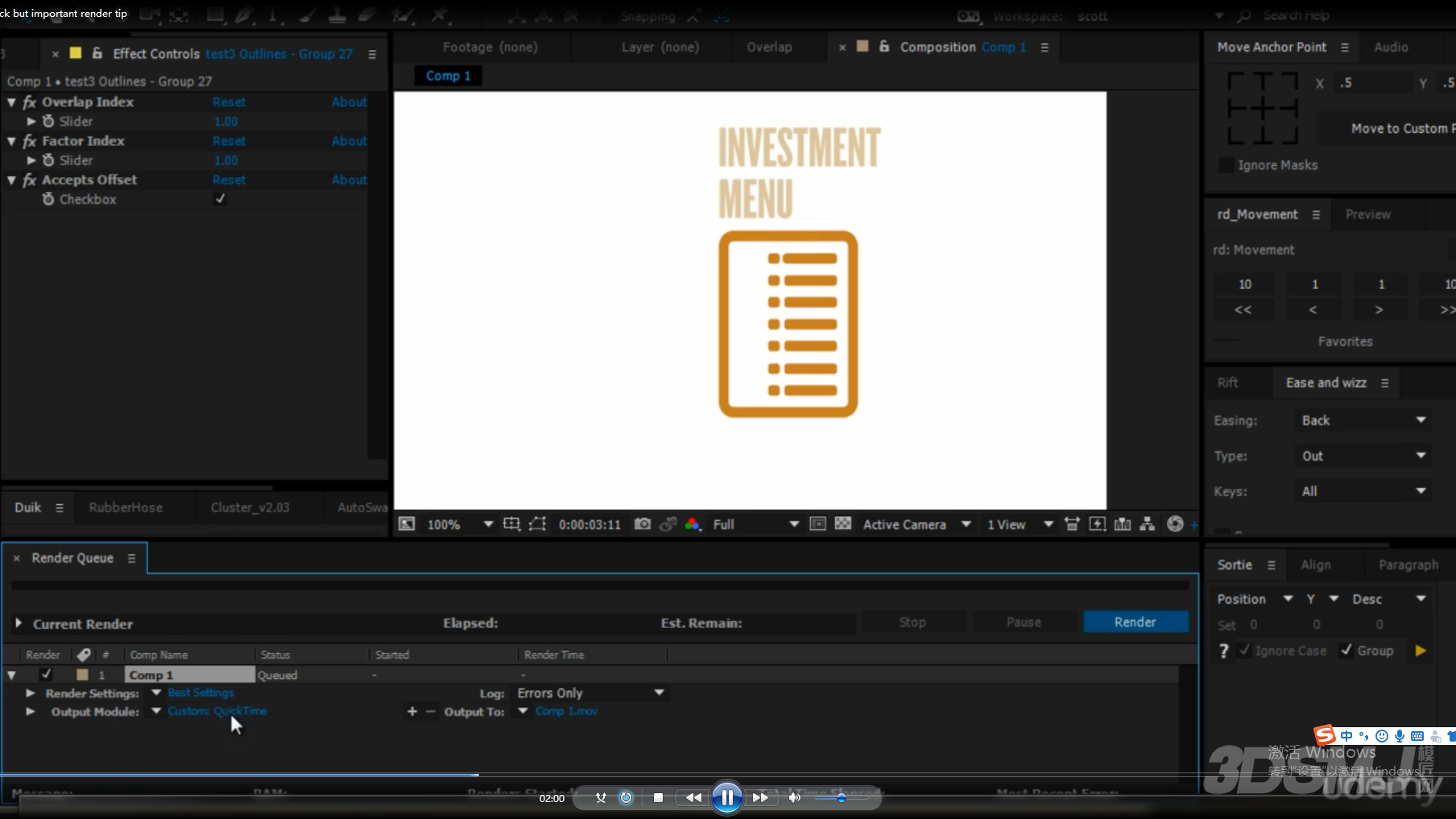
Task: Toggle Overlap Index fx switch
Action: pyautogui.click(x=30, y=102)
